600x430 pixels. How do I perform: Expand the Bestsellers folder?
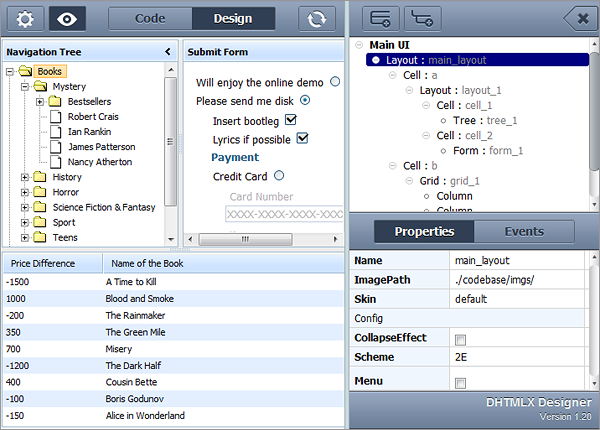click(x=40, y=101)
